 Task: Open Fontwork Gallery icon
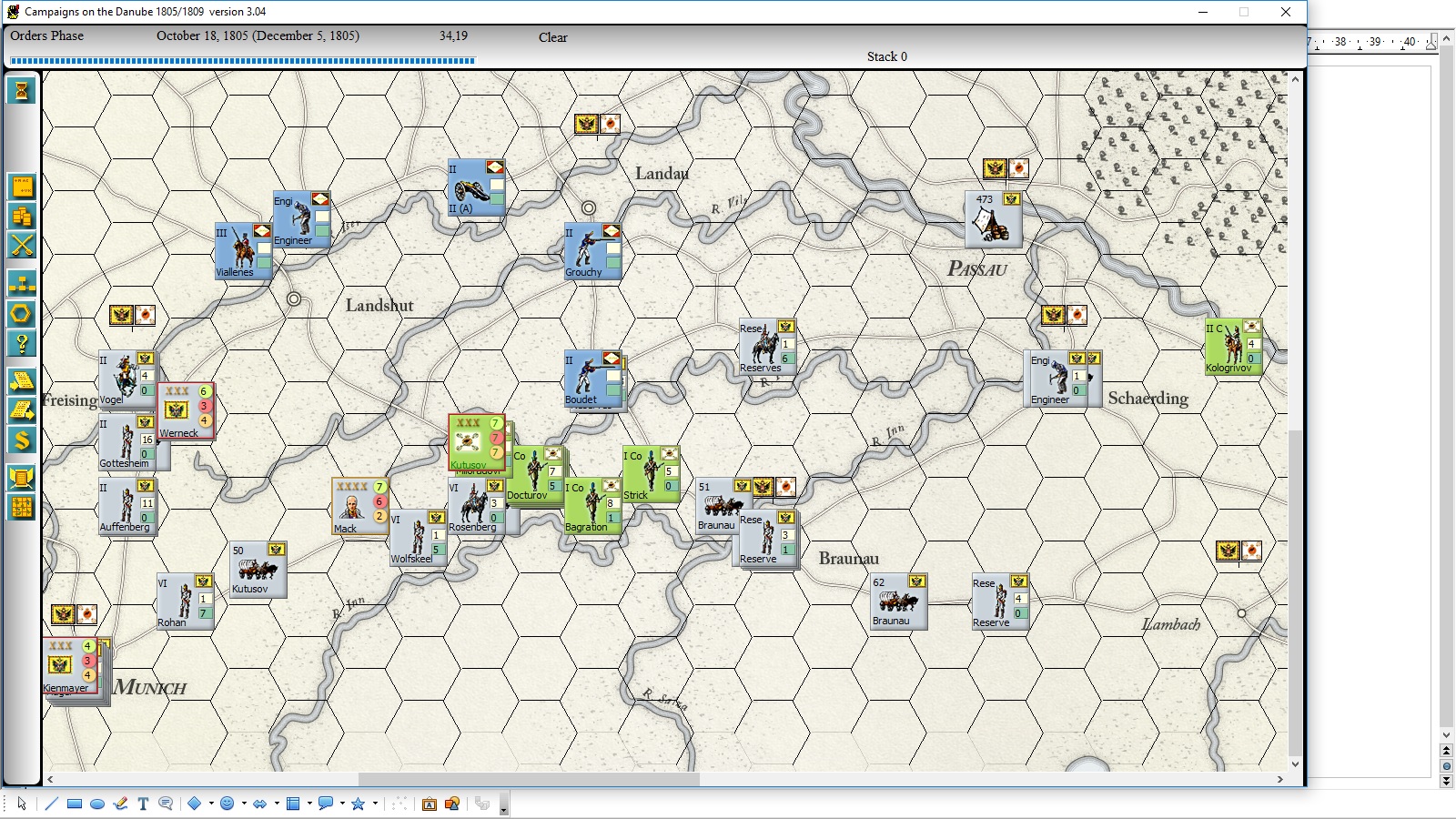pyautogui.click(x=430, y=804)
